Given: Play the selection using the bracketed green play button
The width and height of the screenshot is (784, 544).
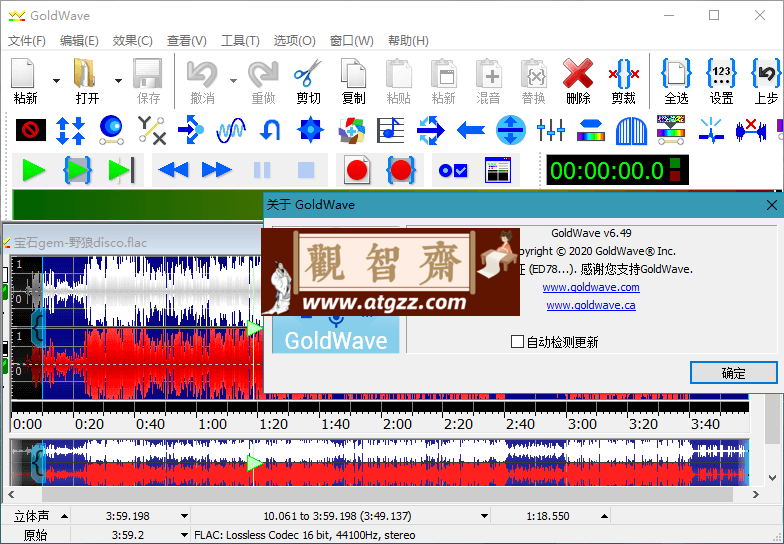Looking at the screenshot, I should (77, 170).
